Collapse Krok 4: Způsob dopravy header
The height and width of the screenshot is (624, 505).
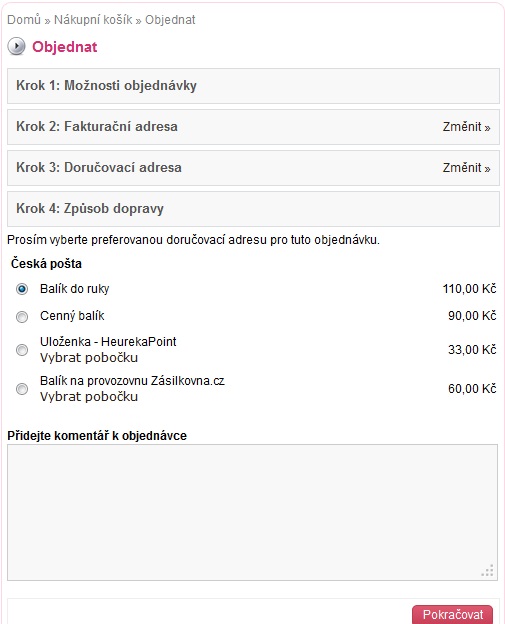pos(253,209)
